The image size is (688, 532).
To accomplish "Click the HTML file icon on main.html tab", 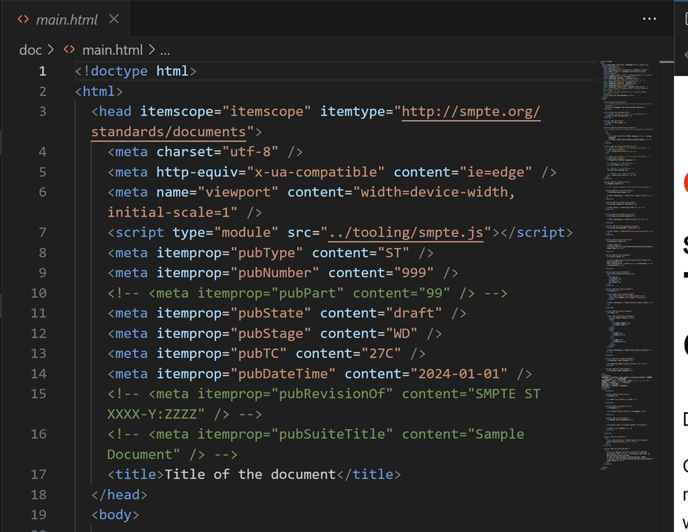I will (23, 19).
